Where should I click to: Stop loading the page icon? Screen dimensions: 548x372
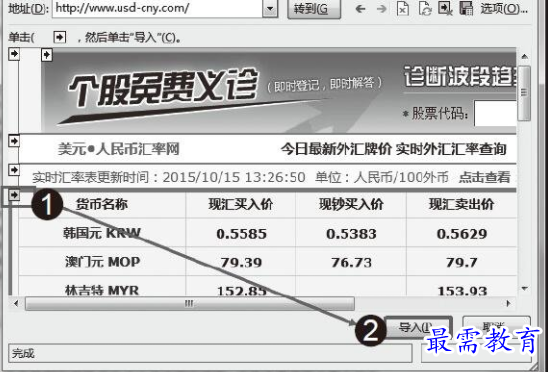click(x=403, y=8)
